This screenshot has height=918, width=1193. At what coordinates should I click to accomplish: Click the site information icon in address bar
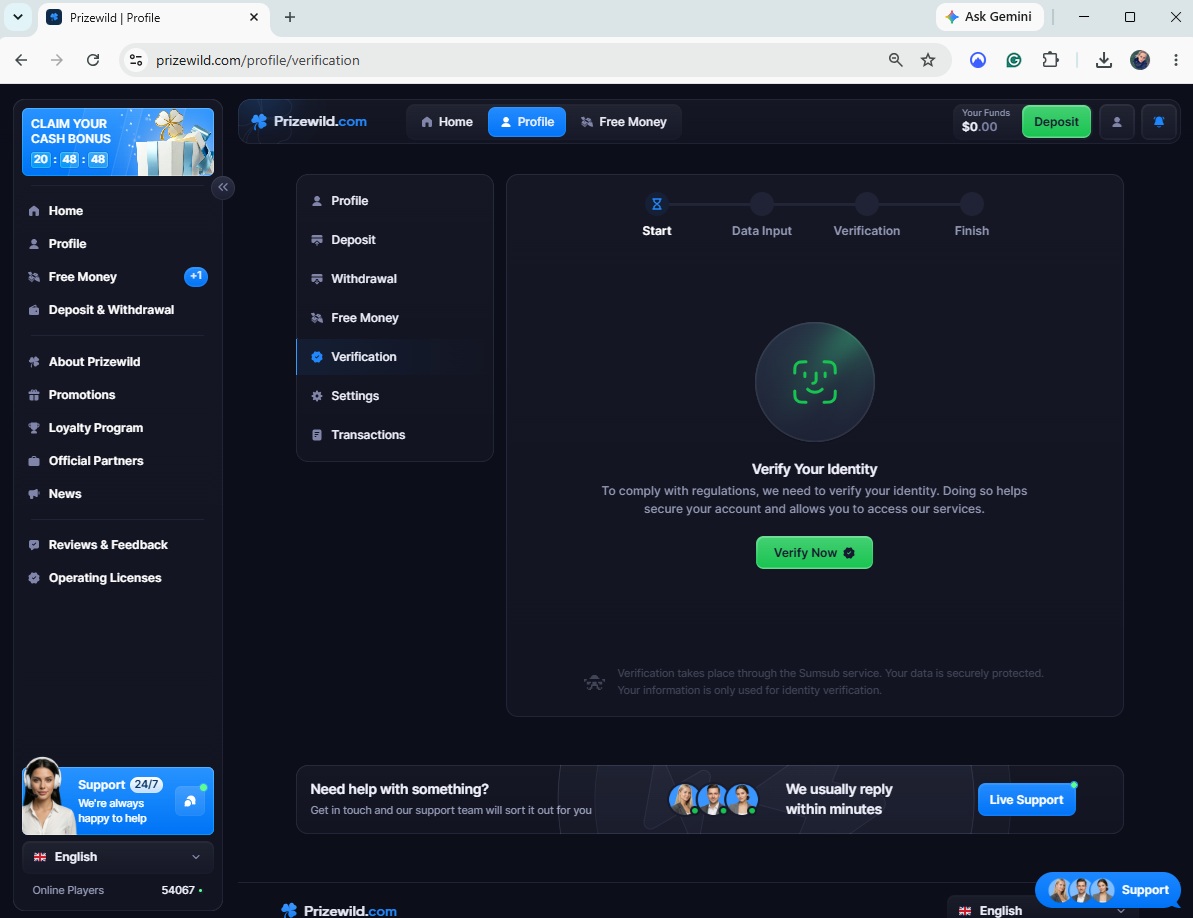136,60
